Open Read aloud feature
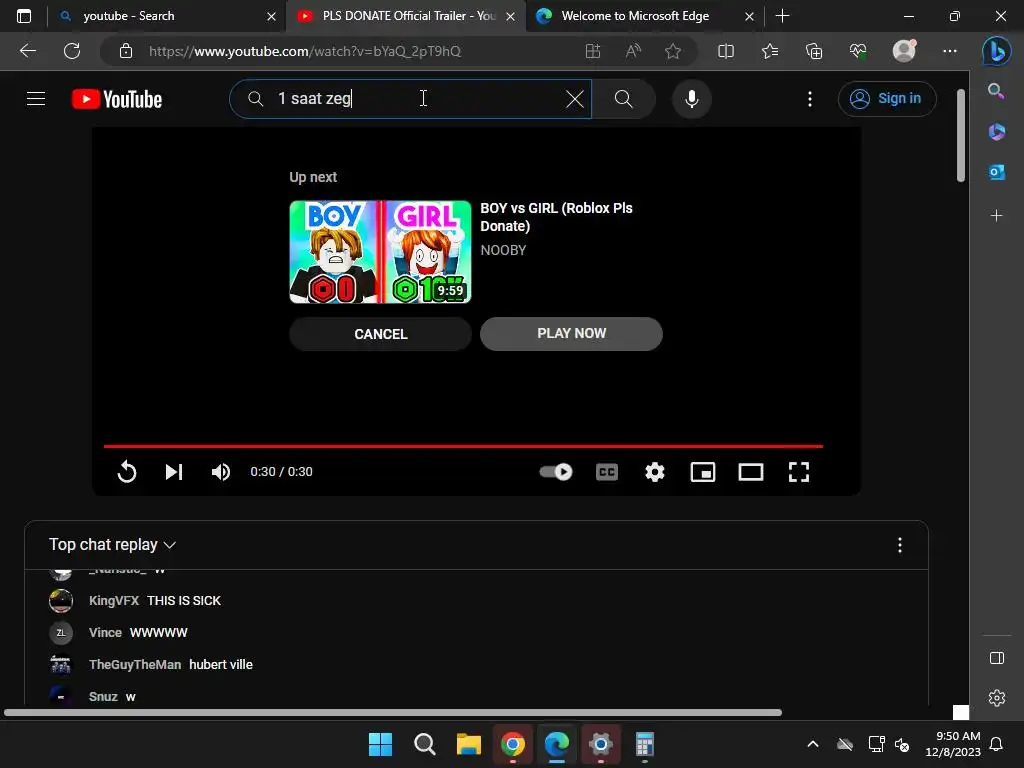The height and width of the screenshot is (768, 1024). [x=633, y=51]
